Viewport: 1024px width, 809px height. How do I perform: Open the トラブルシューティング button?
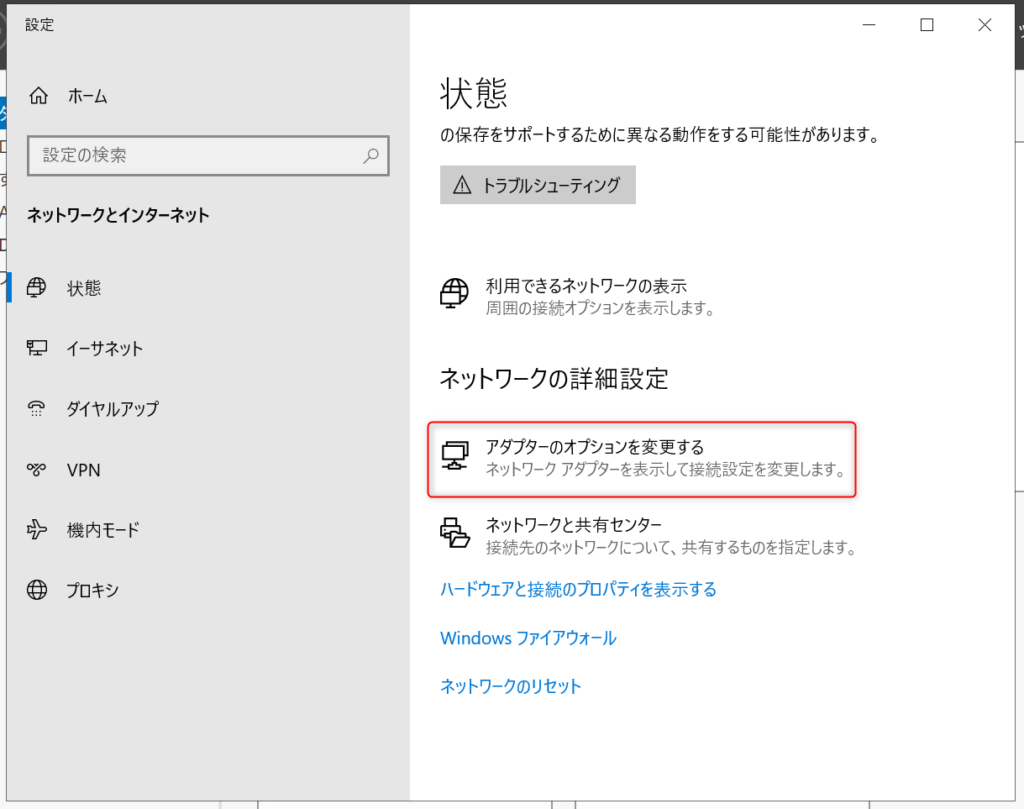point(537,185)
